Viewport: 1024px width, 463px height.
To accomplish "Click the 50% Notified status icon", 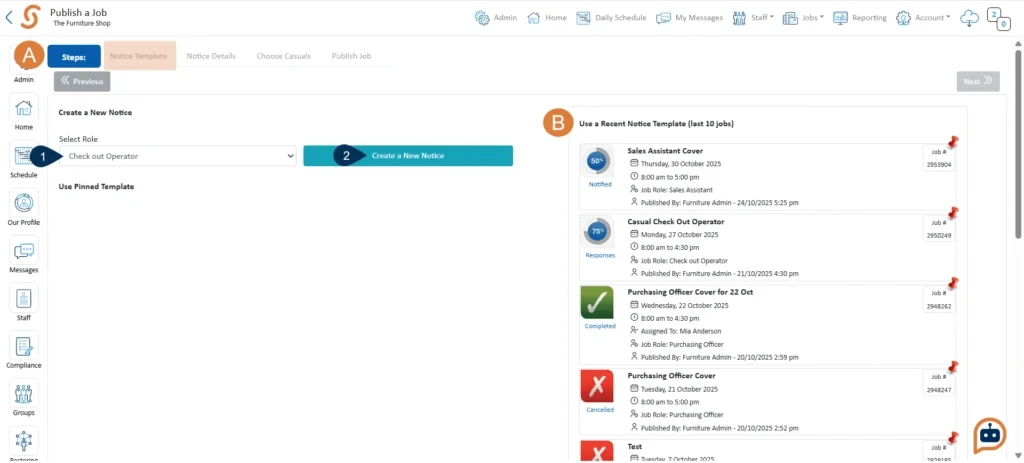I will [597, 161].
